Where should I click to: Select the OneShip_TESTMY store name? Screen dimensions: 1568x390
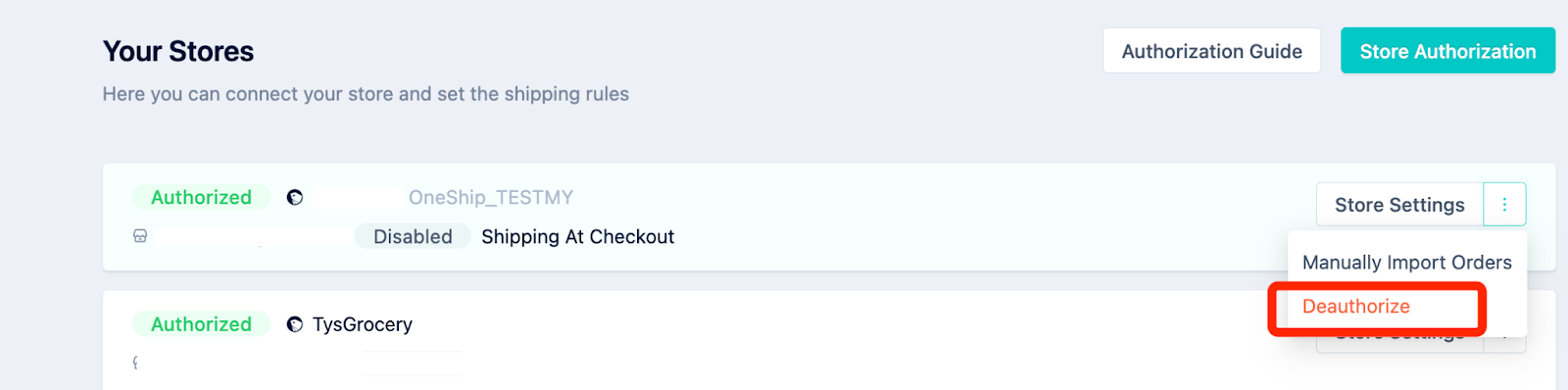490,198
